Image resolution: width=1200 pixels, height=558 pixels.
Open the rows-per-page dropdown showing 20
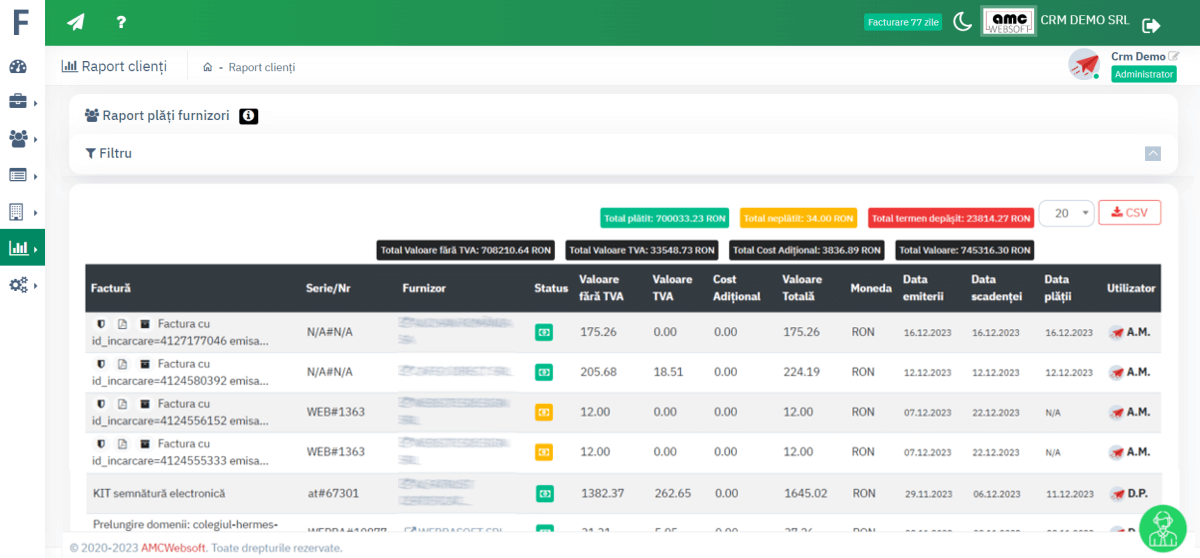pos(1066,213)
